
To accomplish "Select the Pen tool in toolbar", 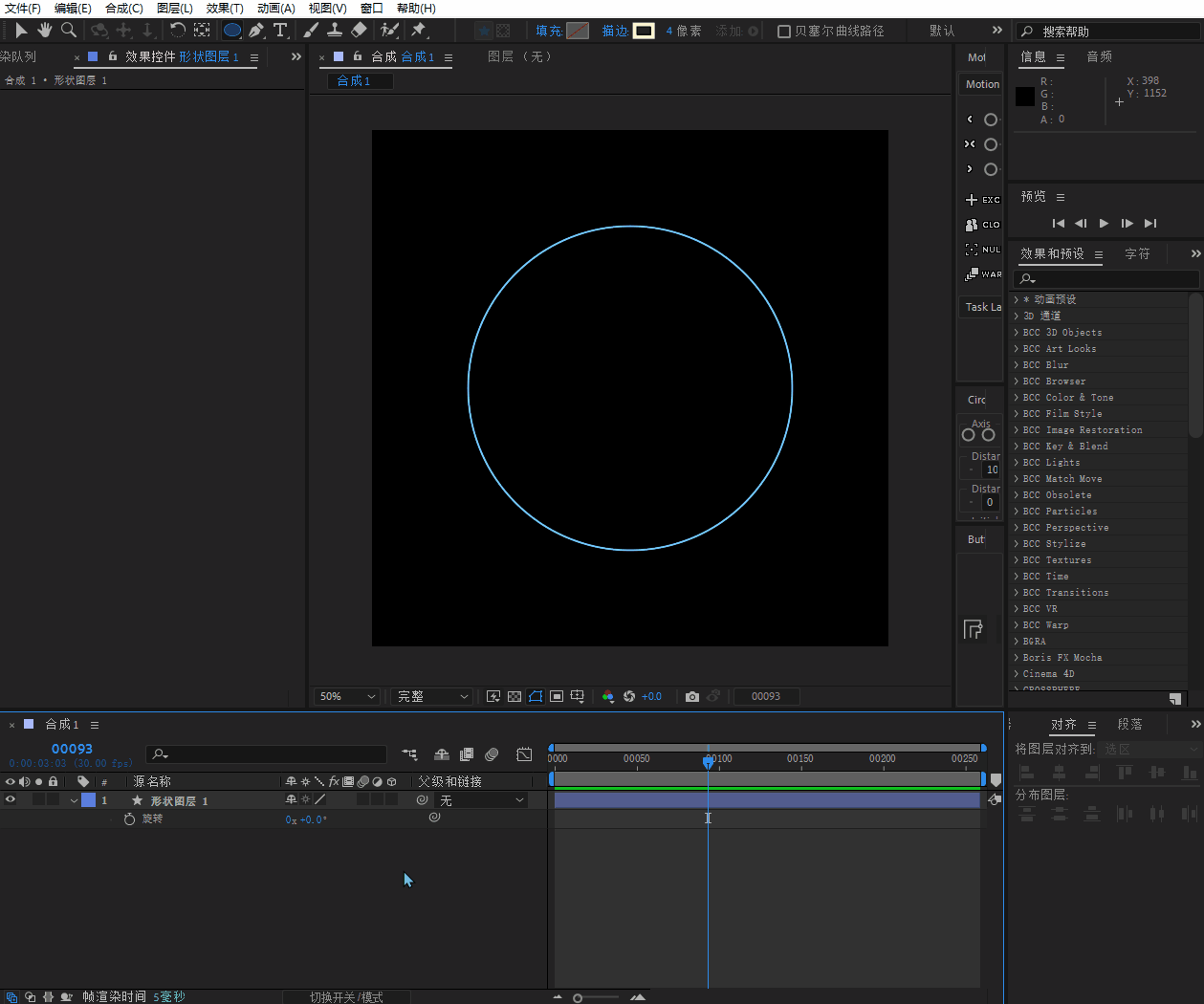I will tap(256, 31).
